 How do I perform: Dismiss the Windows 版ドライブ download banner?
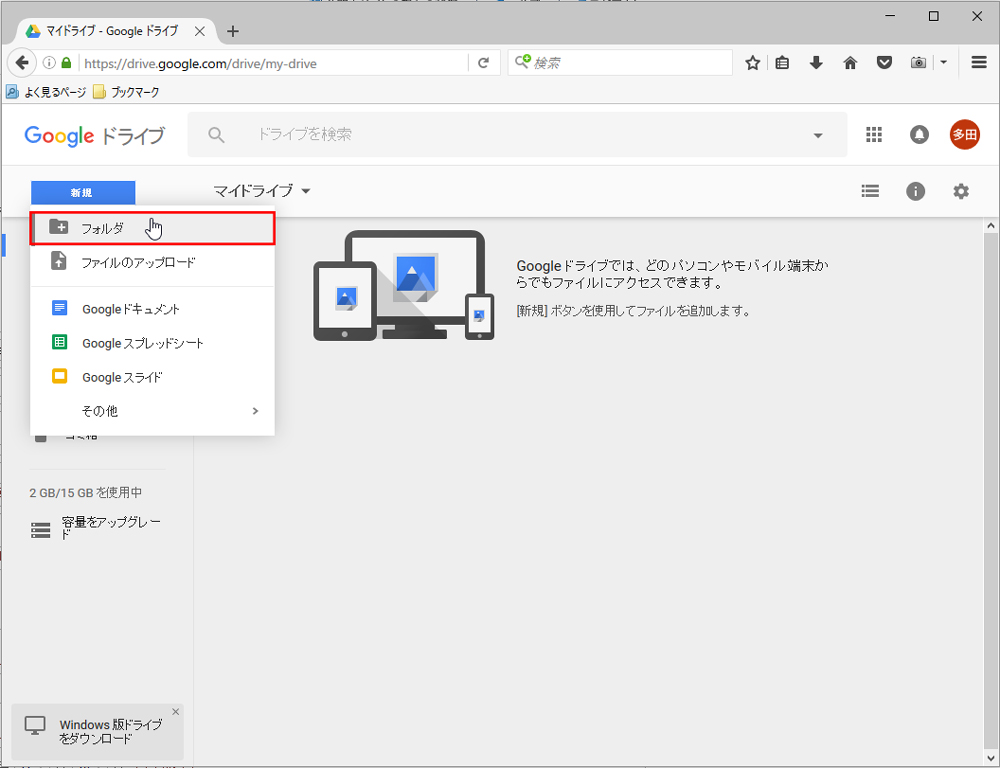click(x=176, y=711)
